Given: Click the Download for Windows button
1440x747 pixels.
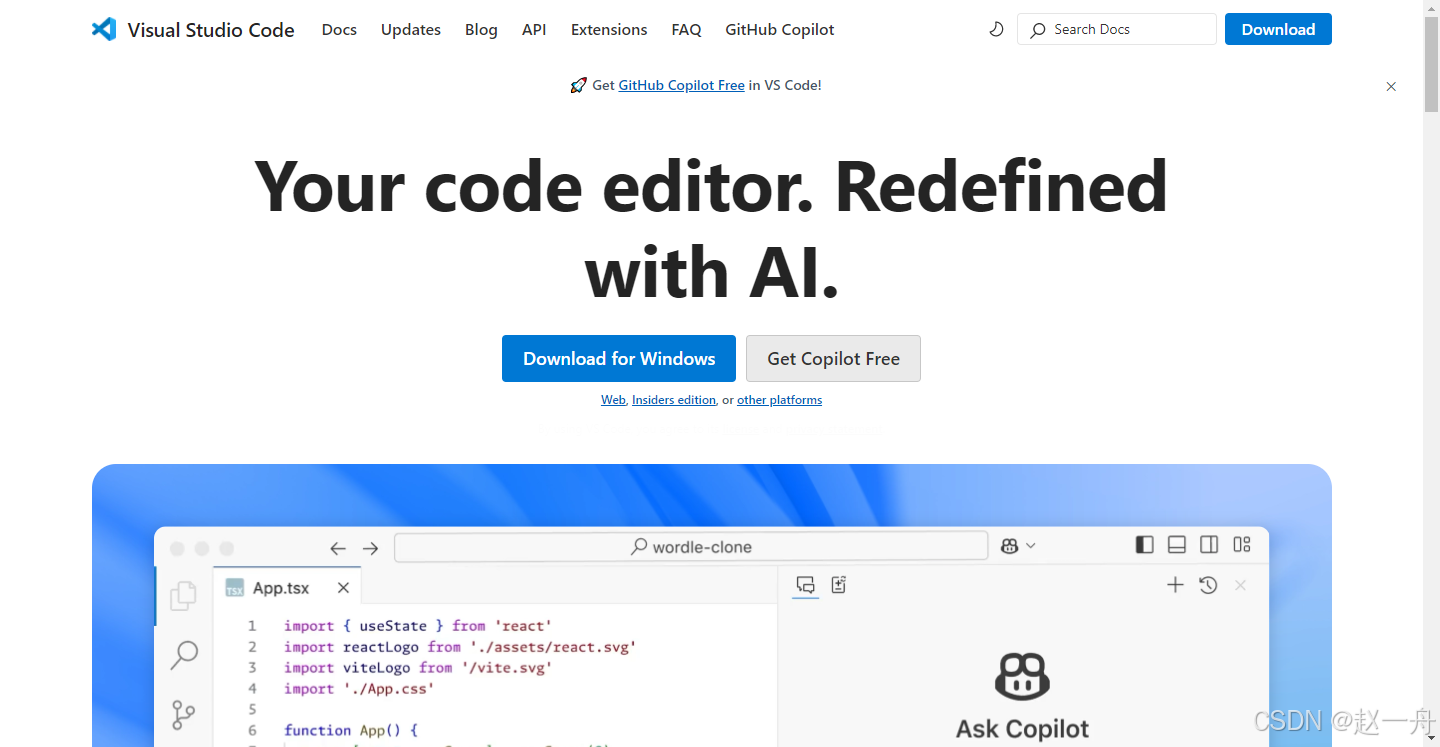Looking at the screenshot, I should coord(619,358).
